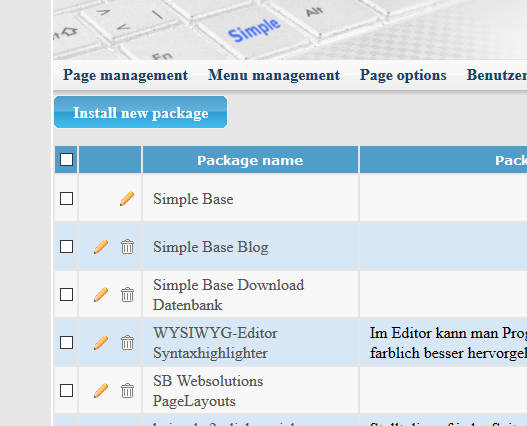Open the Benutzer menu item
Viewport: 527px width, 426px height.
[x=497, y=75]
